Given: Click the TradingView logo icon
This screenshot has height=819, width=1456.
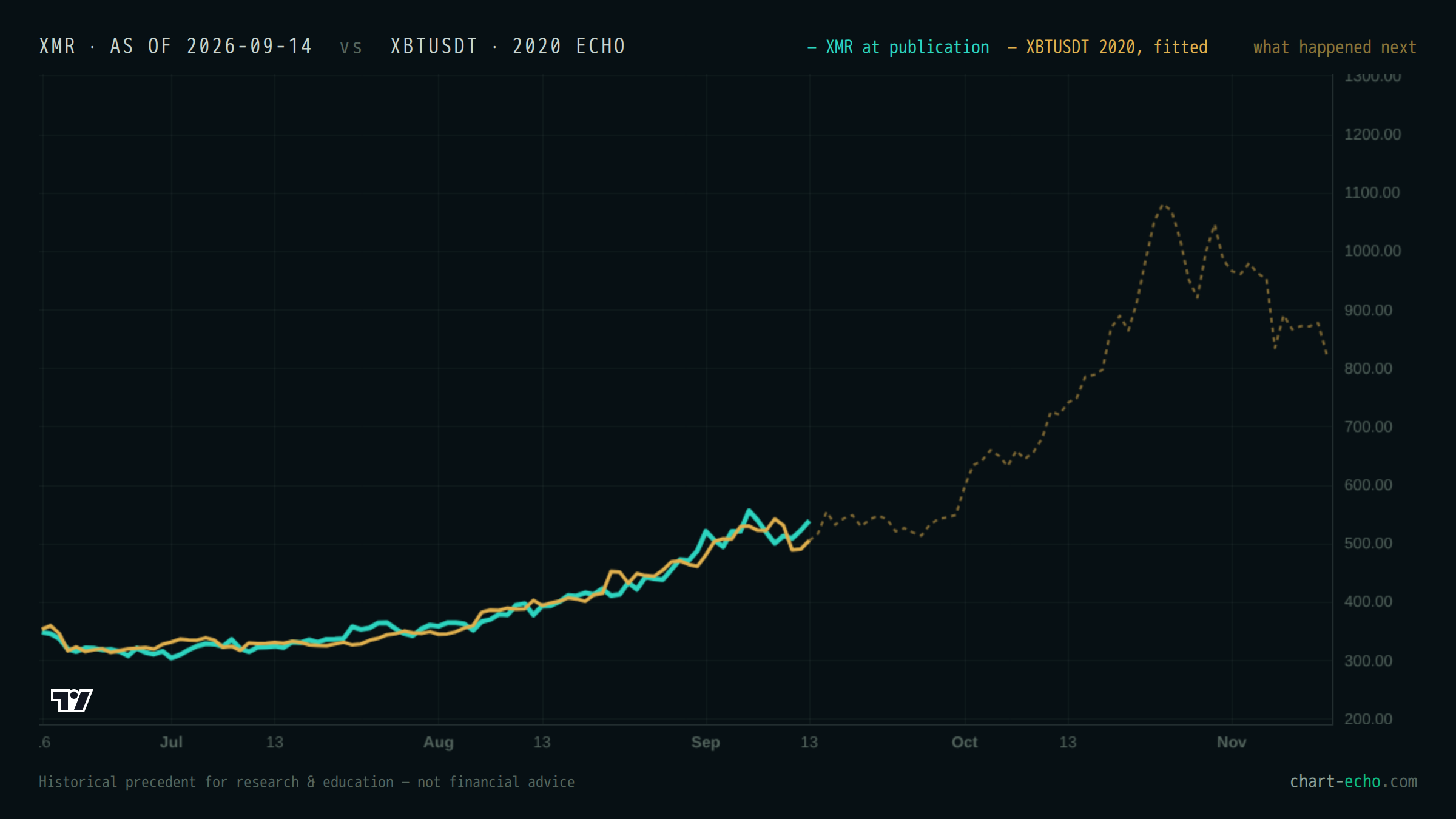Looking at the screenshot, I should point(72,700).
